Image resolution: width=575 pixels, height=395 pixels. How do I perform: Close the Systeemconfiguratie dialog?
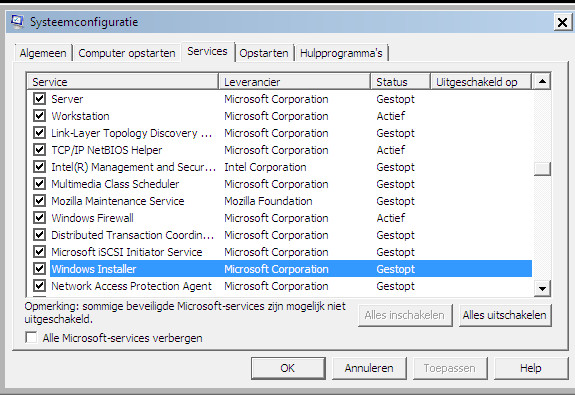(562, 22)
